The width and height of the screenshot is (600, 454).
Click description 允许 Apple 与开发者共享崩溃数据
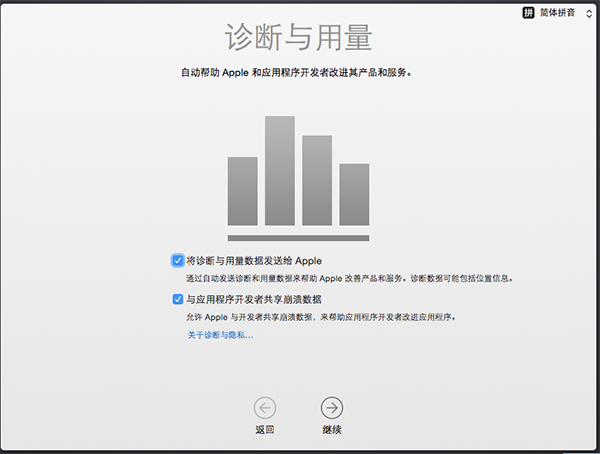249,317
